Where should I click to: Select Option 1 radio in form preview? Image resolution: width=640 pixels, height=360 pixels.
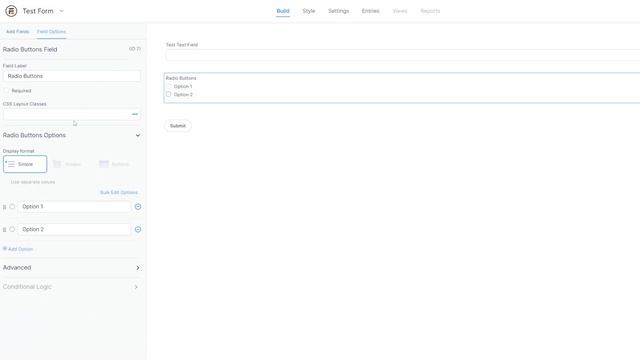[x=169, y=86]
